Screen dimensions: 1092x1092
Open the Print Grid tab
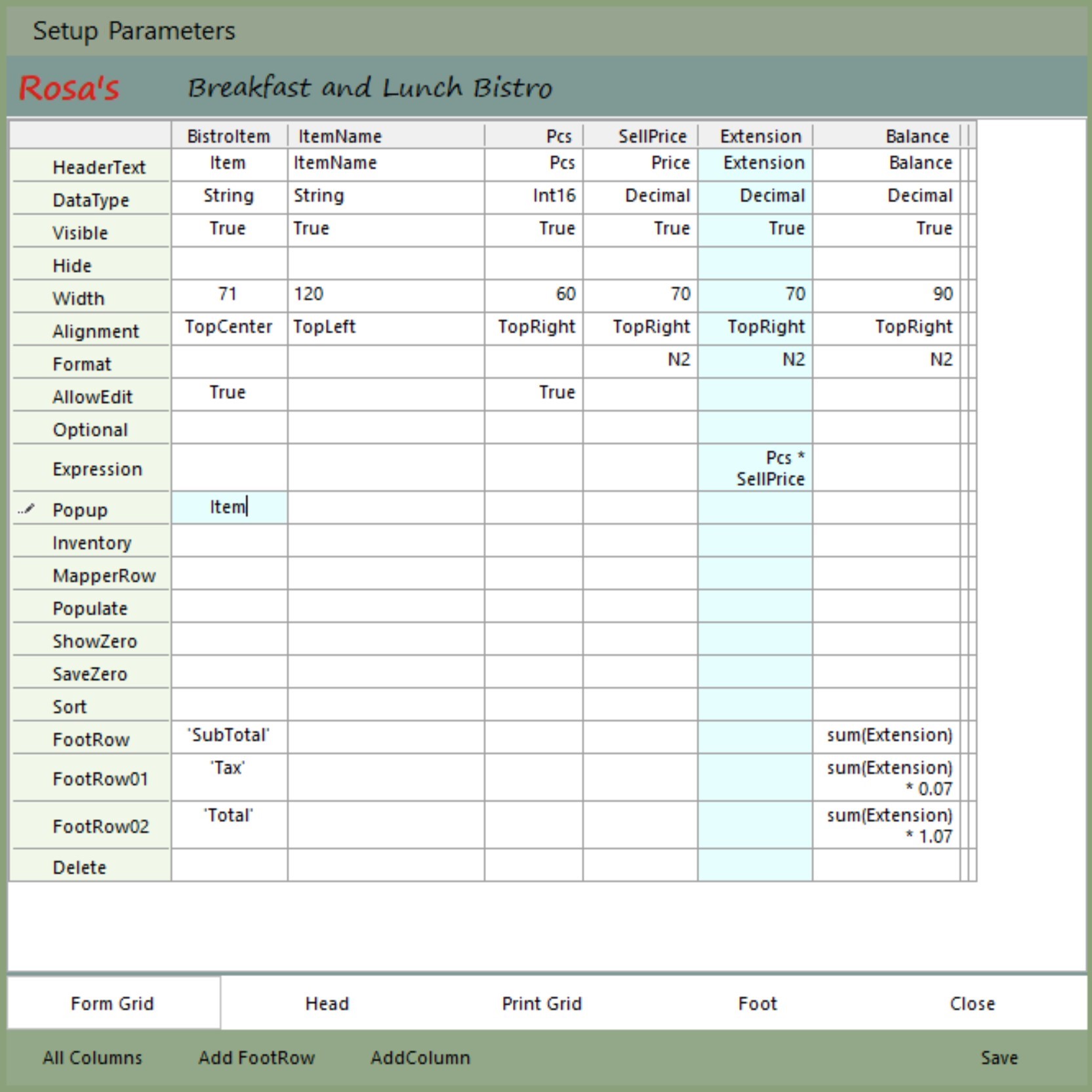541,1003
